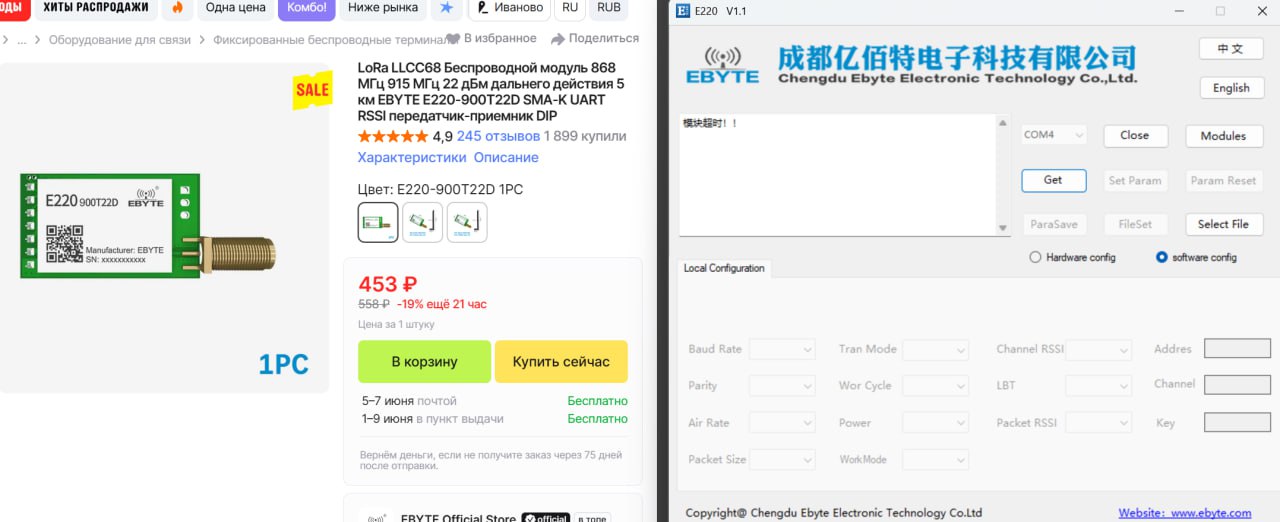Click the Select File button
This screenshot has width=1280, height=522.
point(1223,224)
